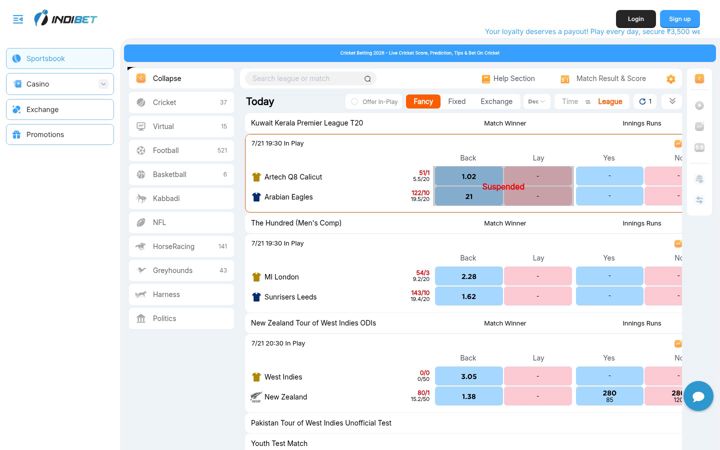The width and height of the screenshot is (720, 450).
Task: Select the Greyhounds category
Action: [x=181, y=270]
